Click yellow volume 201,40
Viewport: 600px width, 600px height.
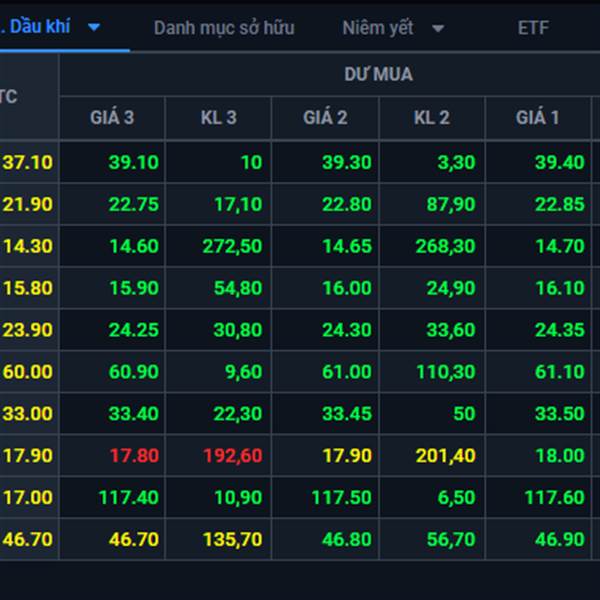click(x=446, y=455)
